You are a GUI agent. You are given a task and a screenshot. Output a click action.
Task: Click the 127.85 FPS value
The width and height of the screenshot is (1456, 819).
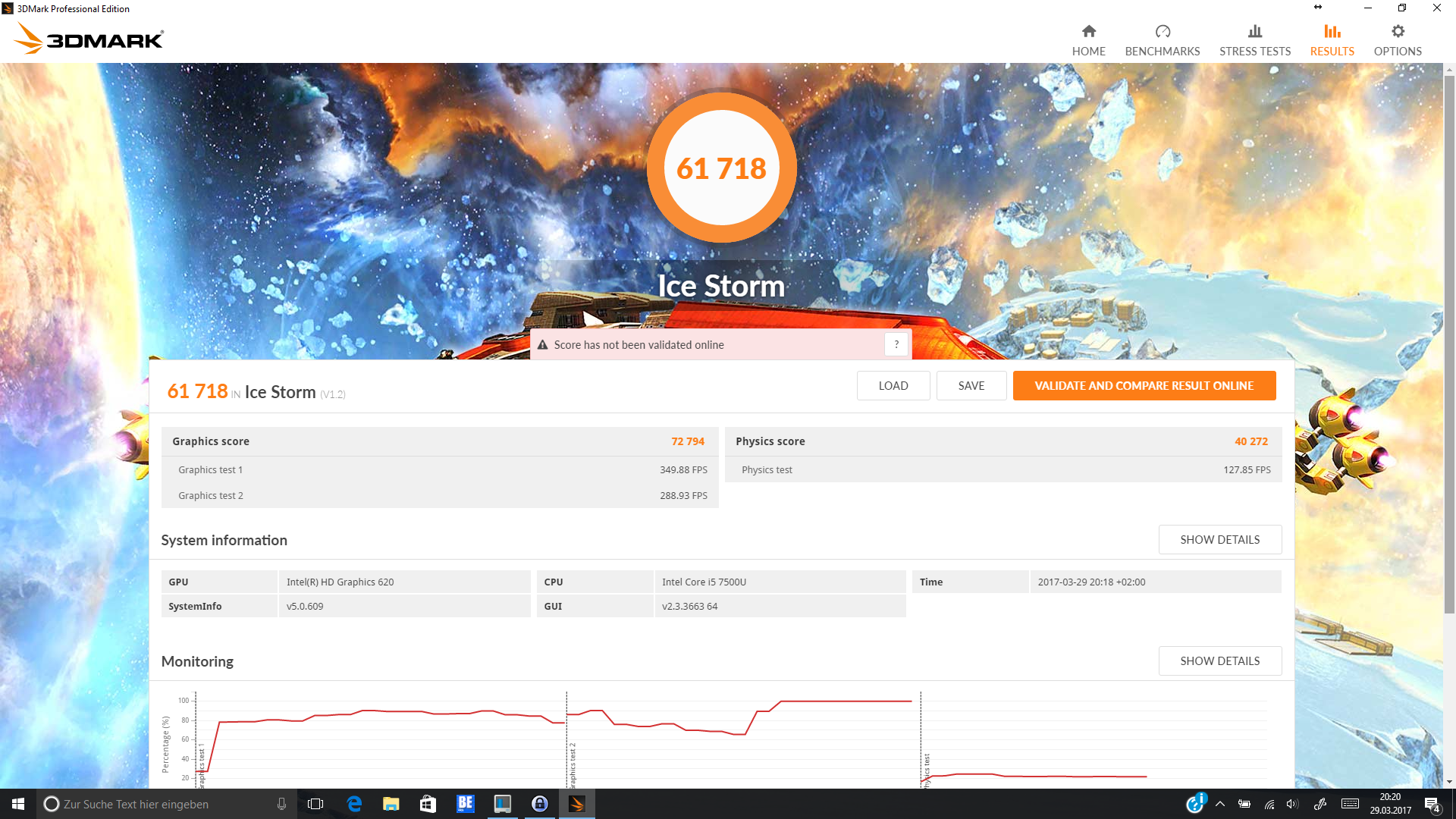coord(1247,470)
